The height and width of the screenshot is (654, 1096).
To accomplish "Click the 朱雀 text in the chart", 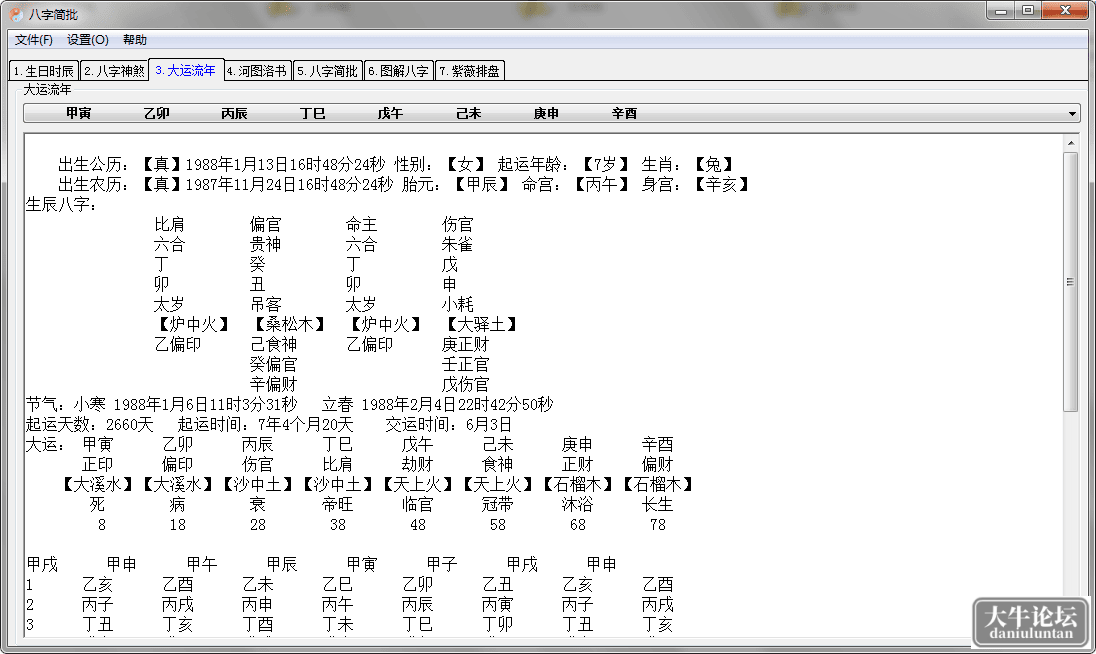I will pos(458,245).
